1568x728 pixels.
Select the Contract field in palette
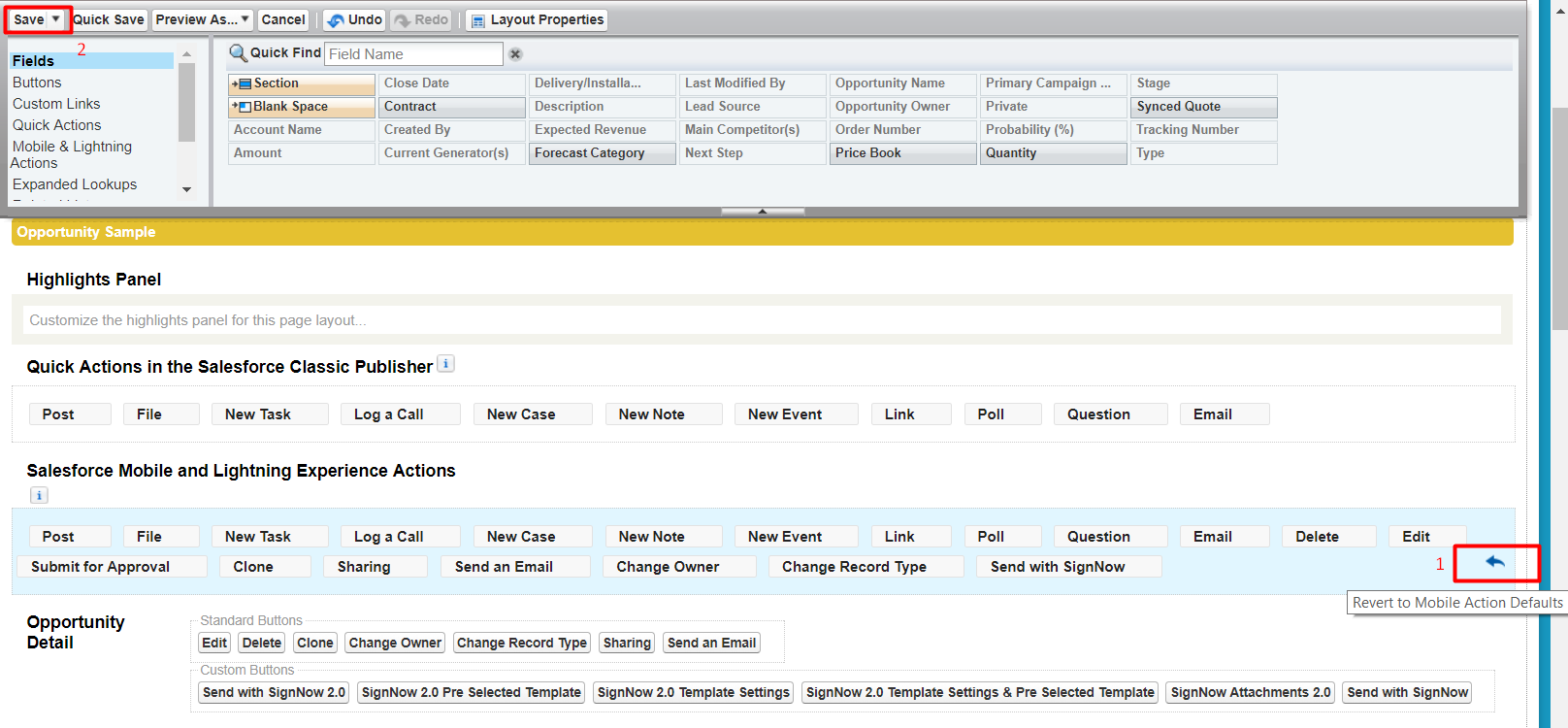coord(452,107)
